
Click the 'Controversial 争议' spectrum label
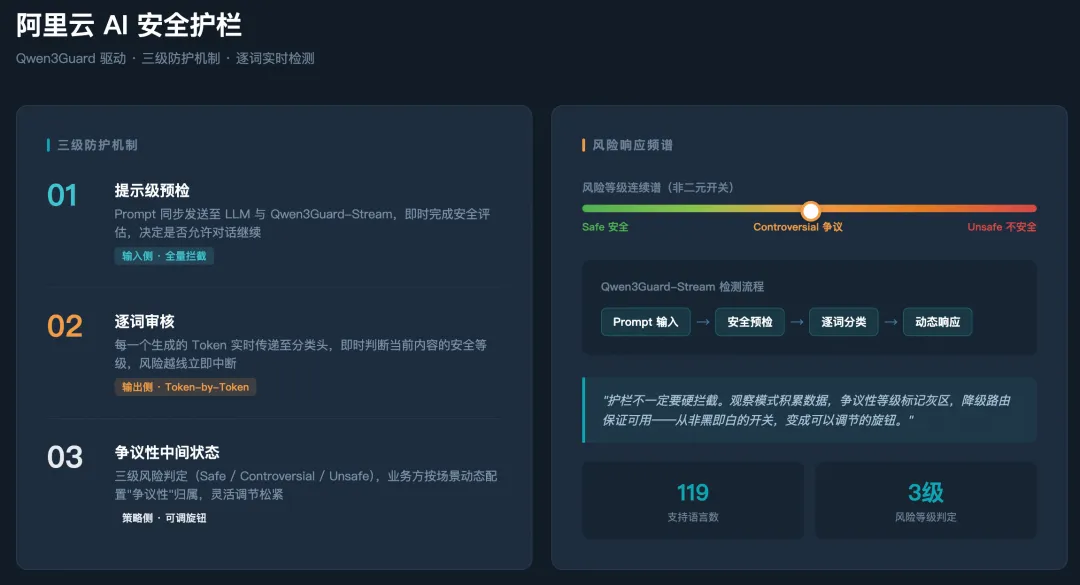[798, 227]
